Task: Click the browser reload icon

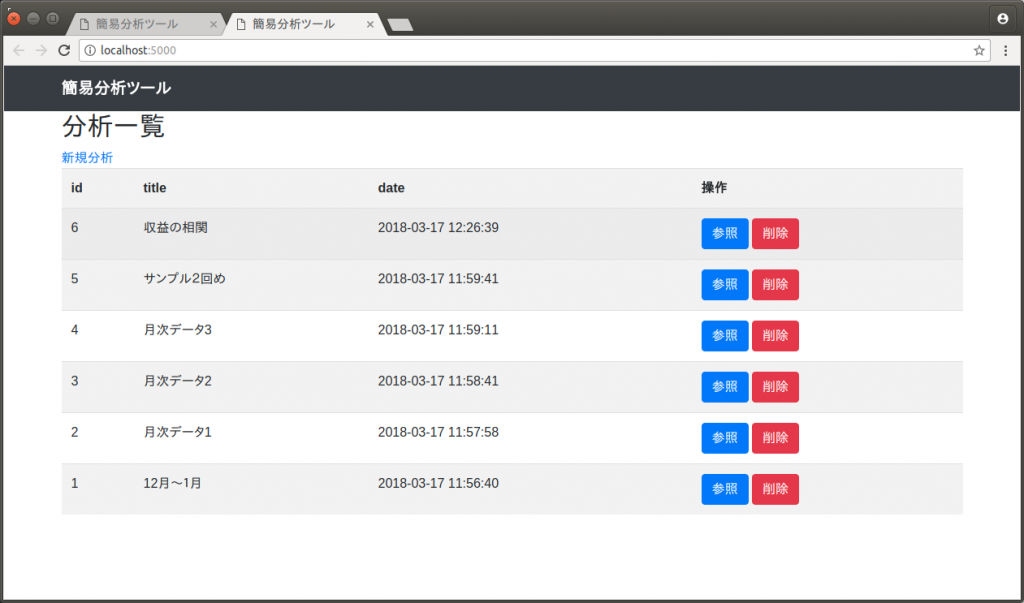Action: (64, 50)
